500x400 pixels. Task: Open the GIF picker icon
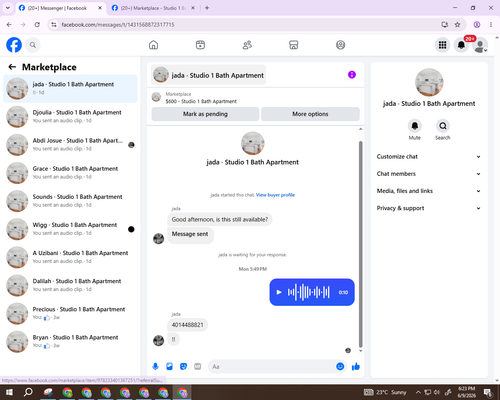(198, 367)
